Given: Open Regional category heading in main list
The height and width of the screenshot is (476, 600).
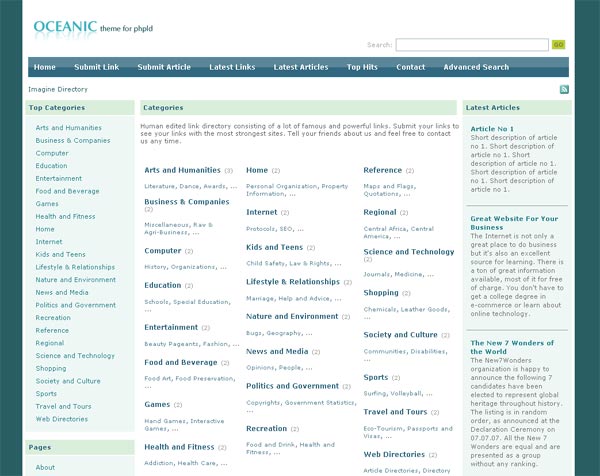Looking at the screenshot, I should tap(380, 212).
